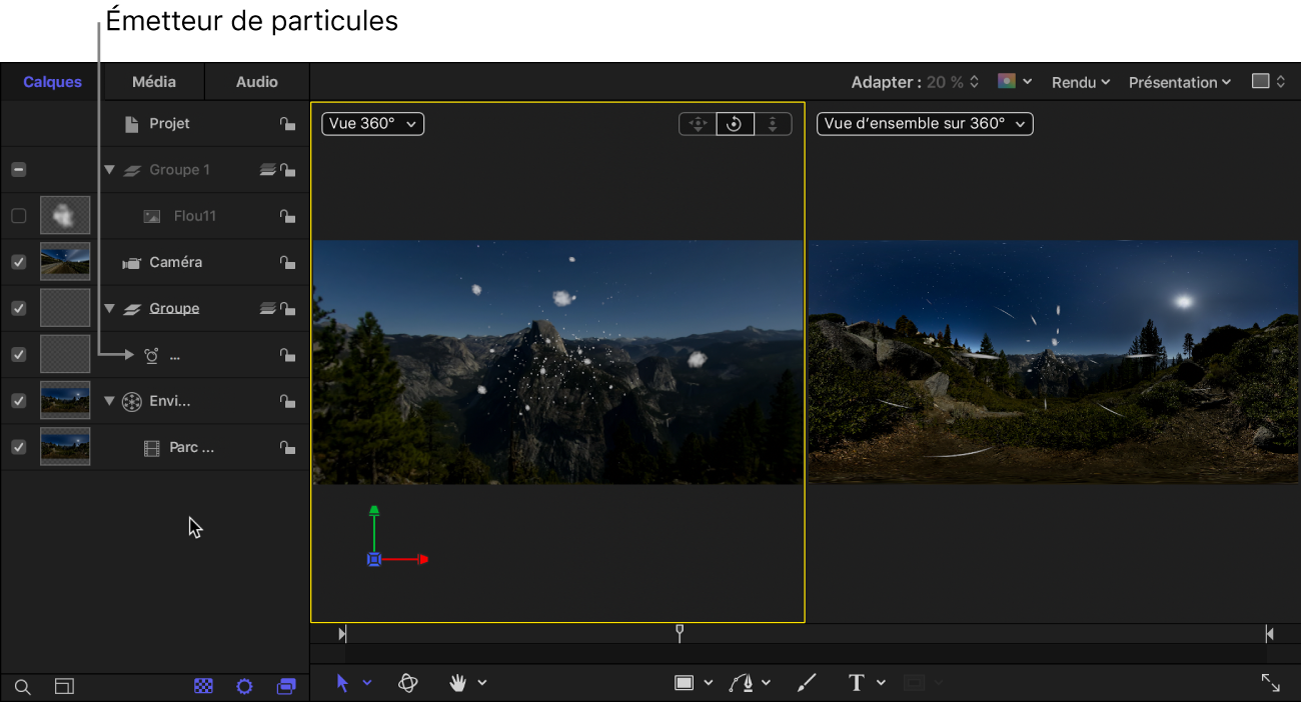Uncheck the Caméra layer checkbox

18,262
